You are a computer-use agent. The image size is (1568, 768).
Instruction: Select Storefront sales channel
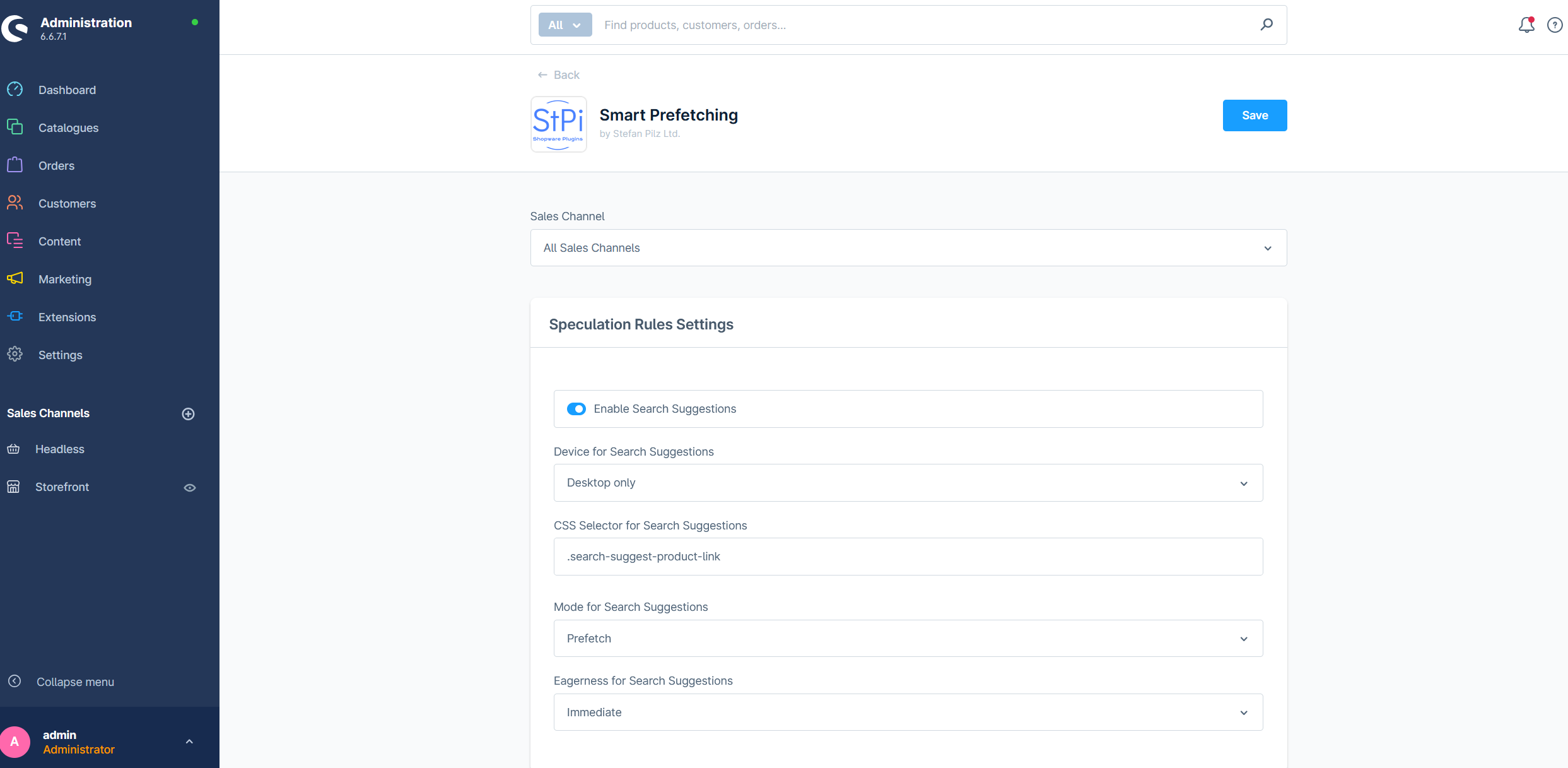tap(62, 487)
